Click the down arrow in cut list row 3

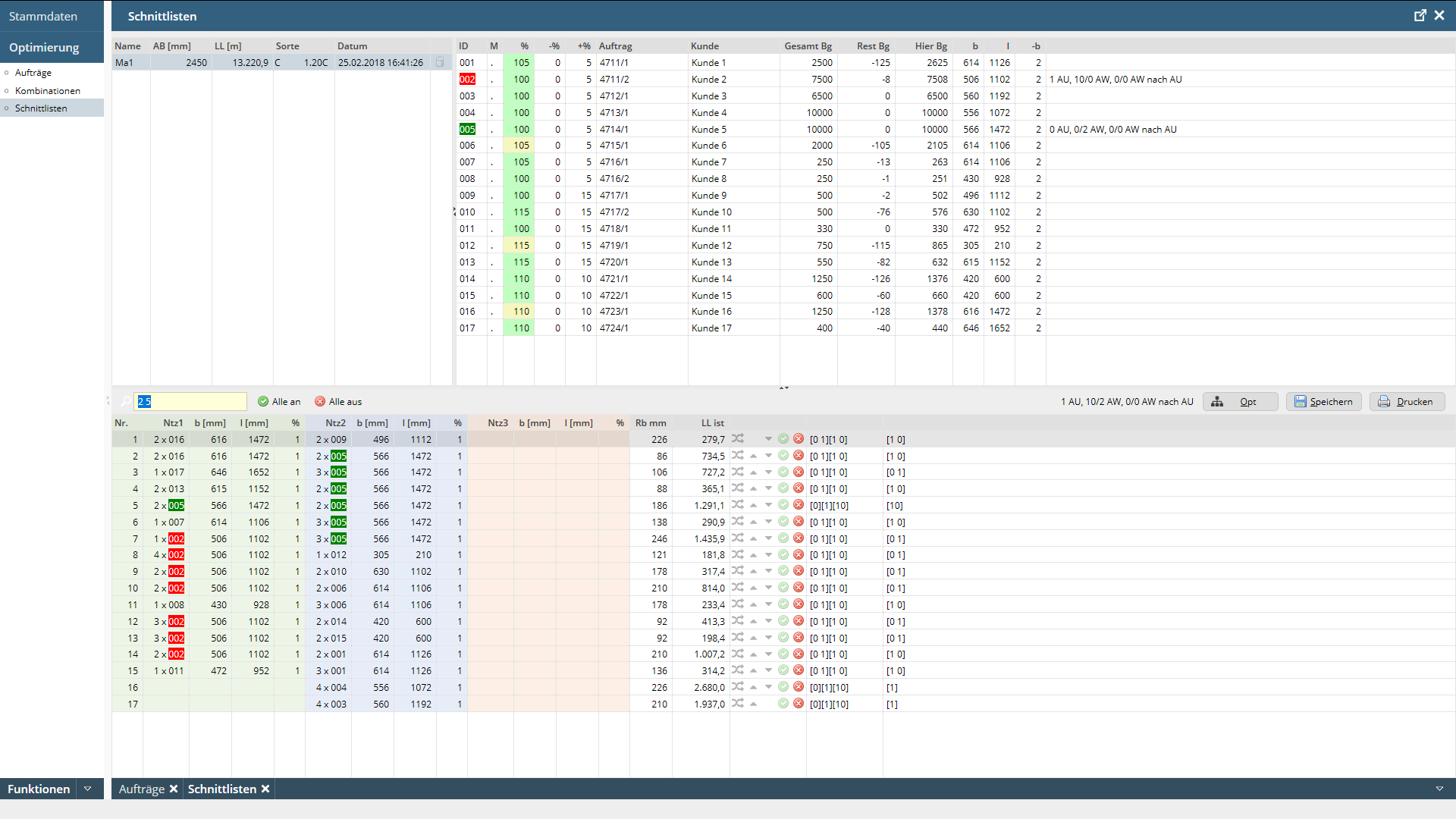click(x=768, y=472)
